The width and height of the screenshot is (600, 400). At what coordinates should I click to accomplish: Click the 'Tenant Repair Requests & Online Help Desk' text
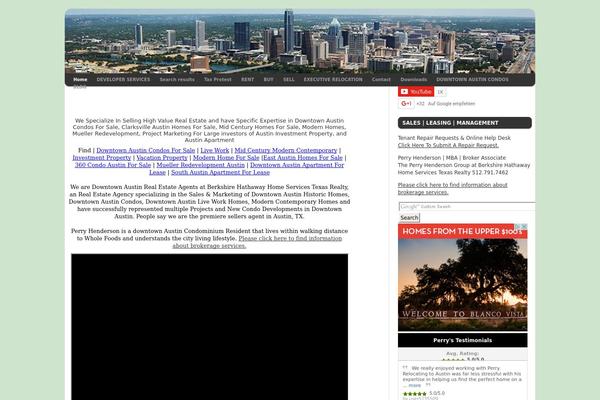(454, 138)
